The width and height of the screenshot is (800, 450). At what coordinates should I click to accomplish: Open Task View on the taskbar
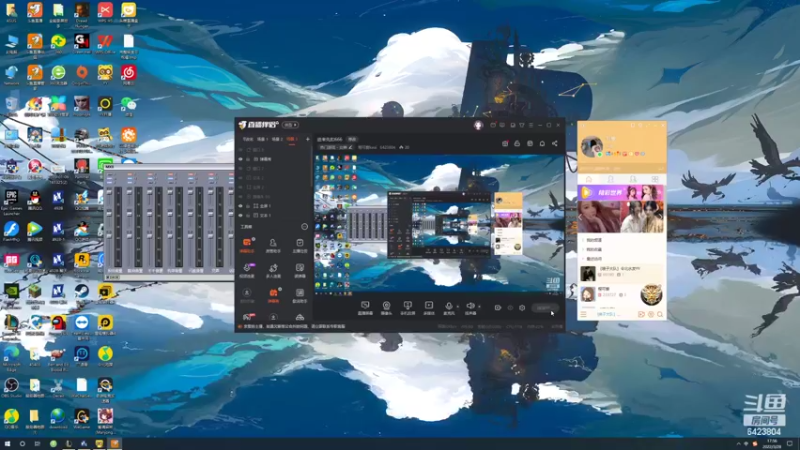(x=37, y=444)
